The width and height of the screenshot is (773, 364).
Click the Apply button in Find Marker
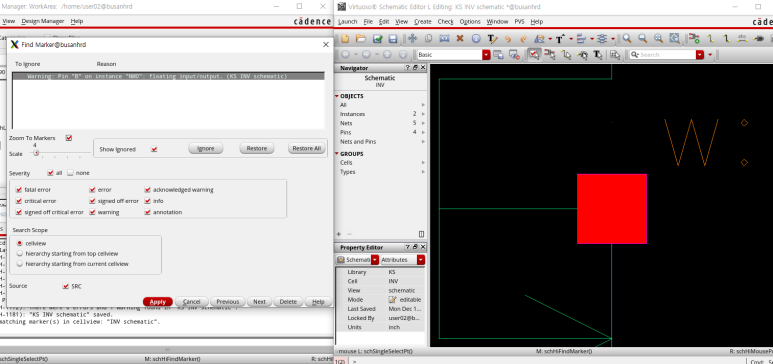click(x=158, y=302)
